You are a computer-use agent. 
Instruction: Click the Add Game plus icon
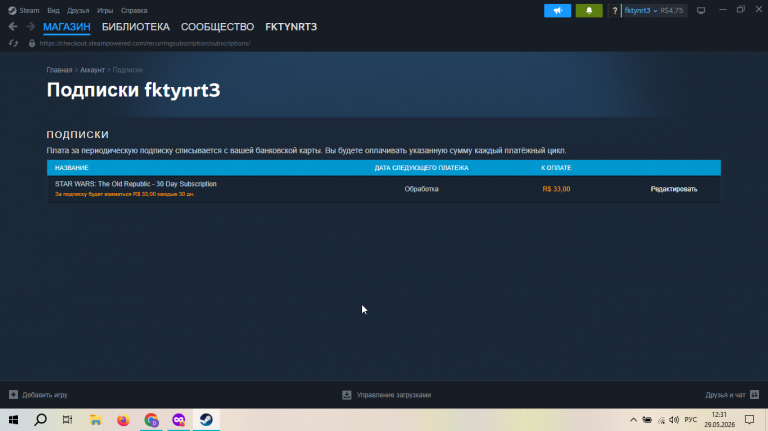coord(13,394)
